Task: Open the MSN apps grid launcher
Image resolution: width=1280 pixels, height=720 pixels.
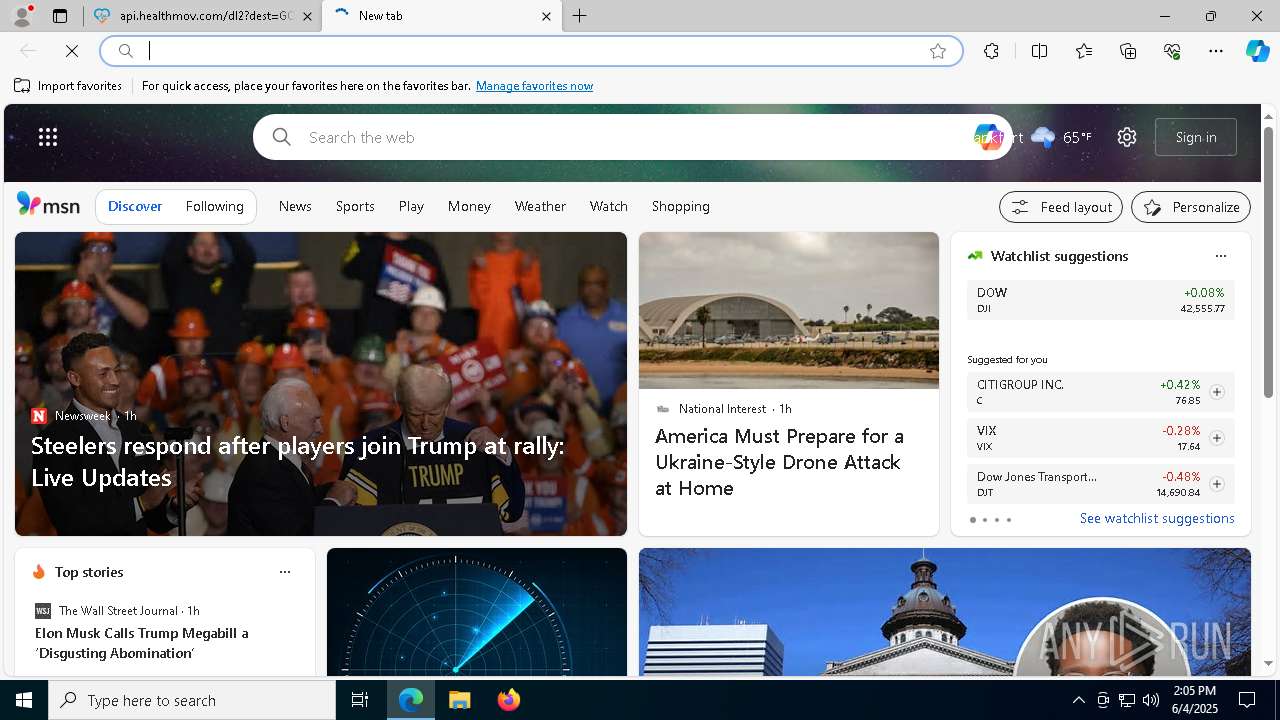Action: [x=48, y=137]
